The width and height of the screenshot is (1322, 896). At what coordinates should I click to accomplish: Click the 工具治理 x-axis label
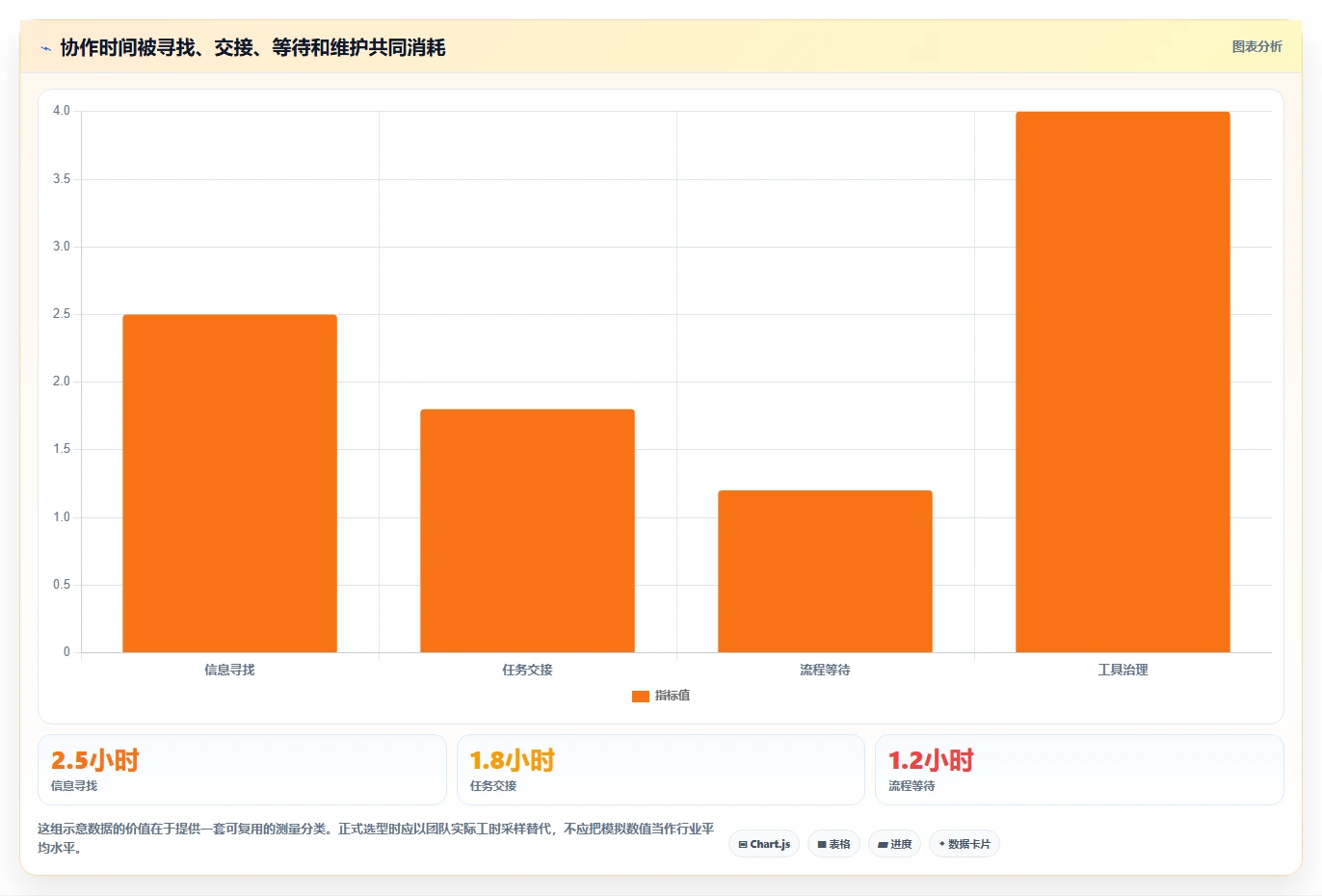[x=1123, y=670]
